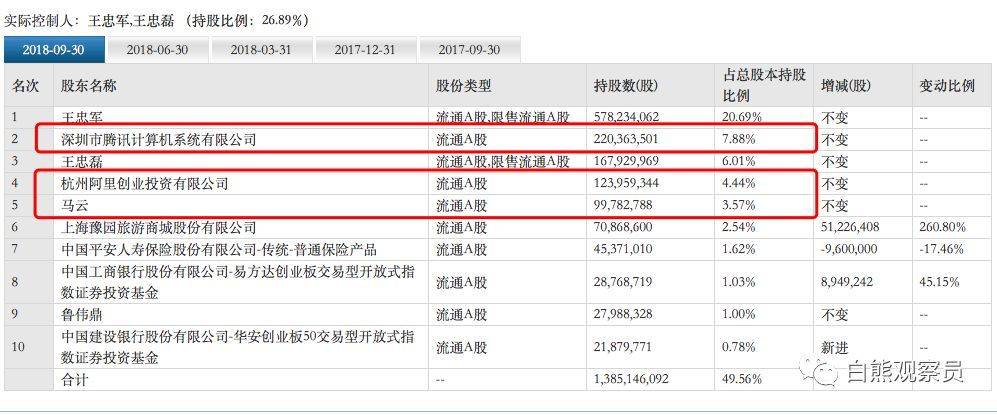Show the 2017-12-31 report tab
The width and height of the screenshot is (997, 415).
(366, 50)
